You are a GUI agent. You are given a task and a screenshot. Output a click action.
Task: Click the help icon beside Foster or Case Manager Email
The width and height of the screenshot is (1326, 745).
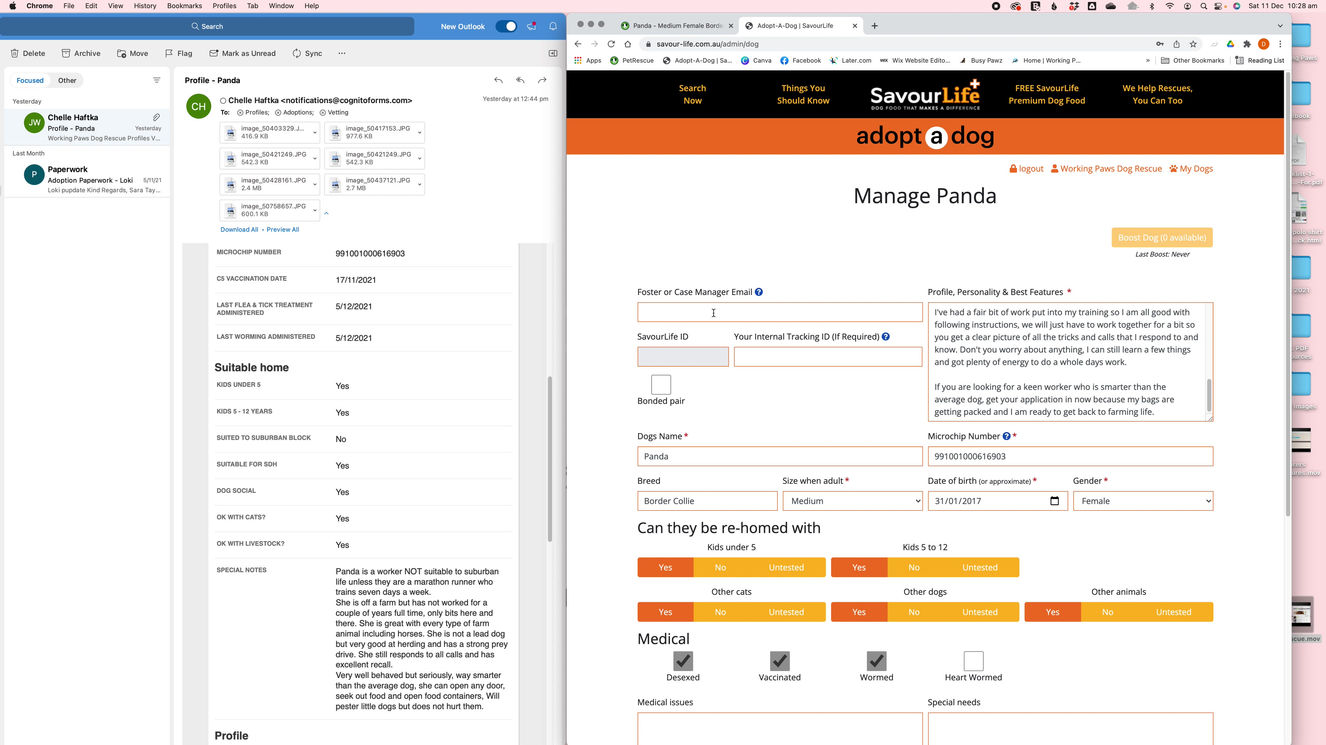(759, 292)
